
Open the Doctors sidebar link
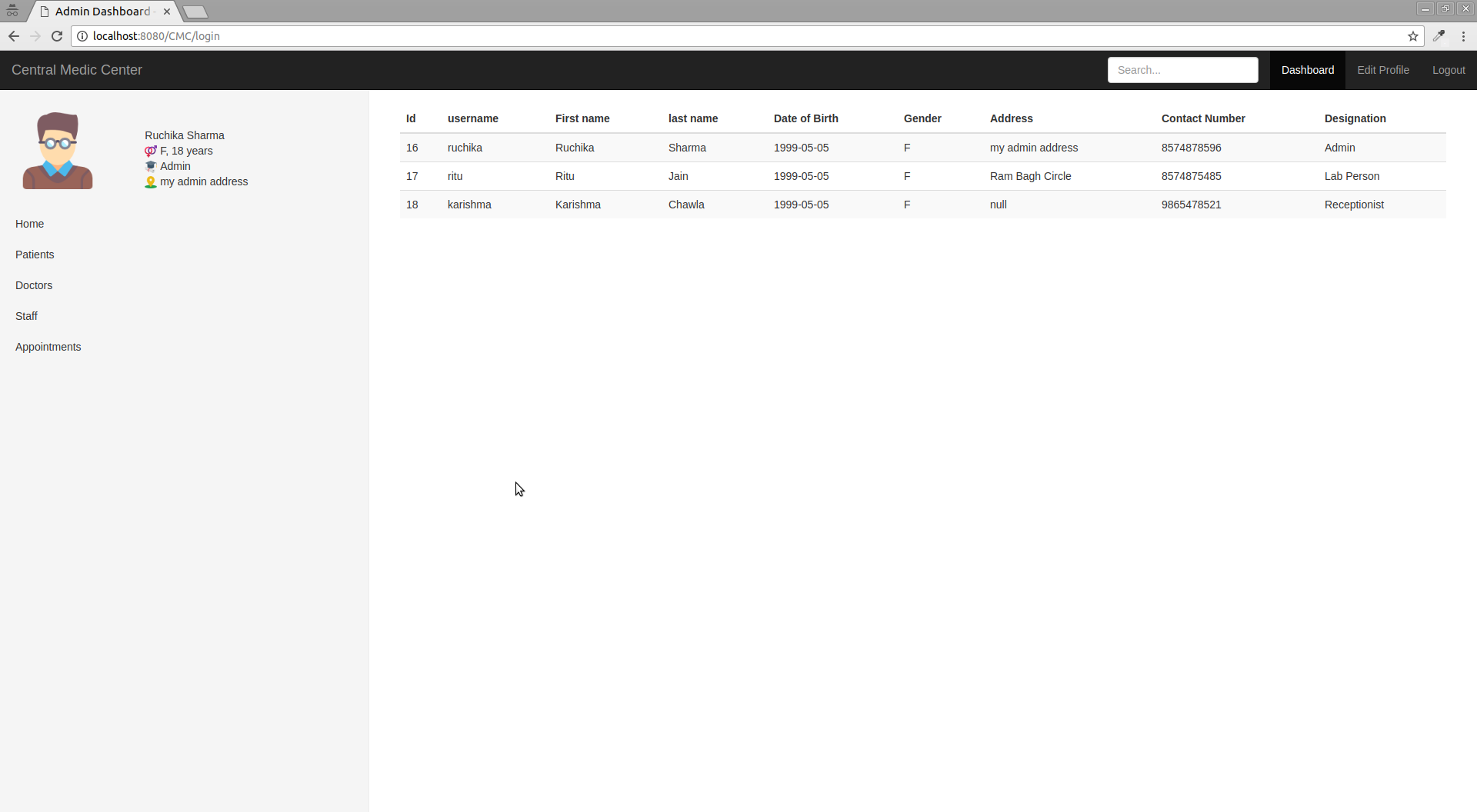(x=34, y=285)
